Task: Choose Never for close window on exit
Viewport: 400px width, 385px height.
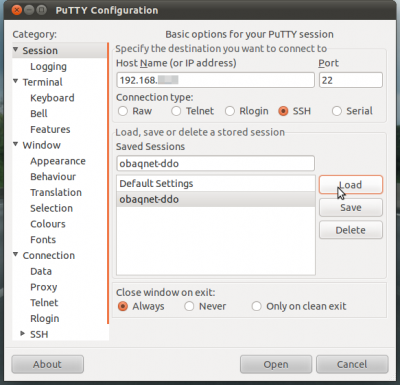Action: point(189,306)
